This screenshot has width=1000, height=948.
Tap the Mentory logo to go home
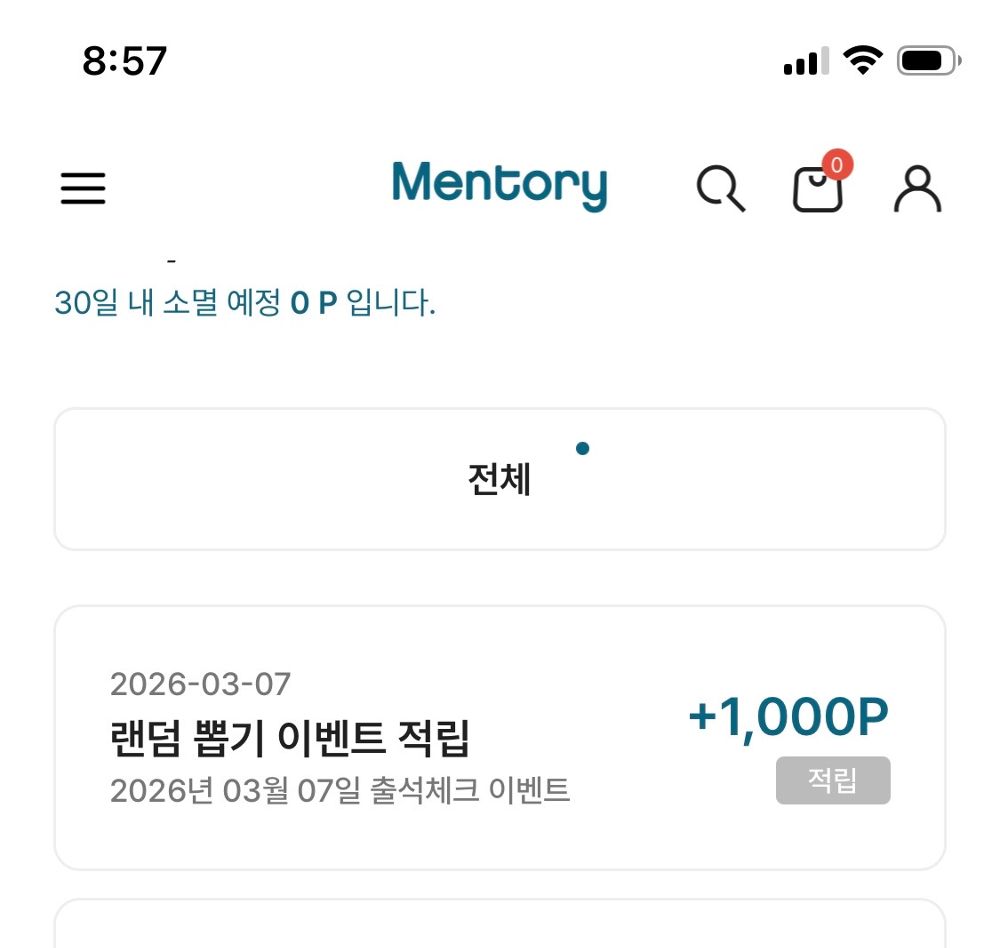pyautogui.click(x=500, y=186)
